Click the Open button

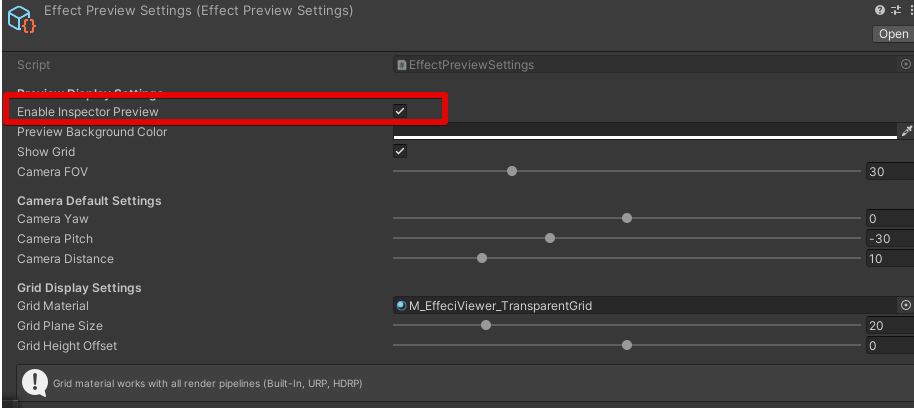point(892,34)
